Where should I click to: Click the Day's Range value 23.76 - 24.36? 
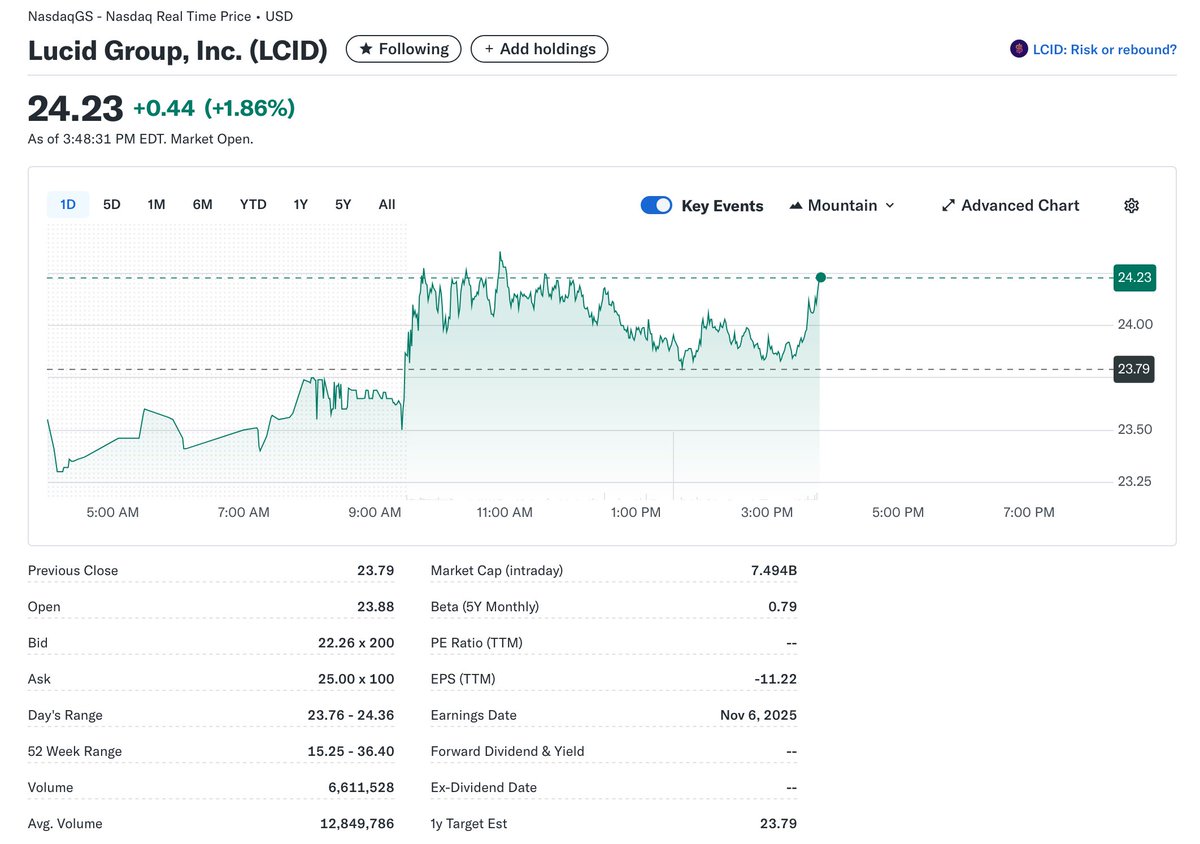point(351,715)
